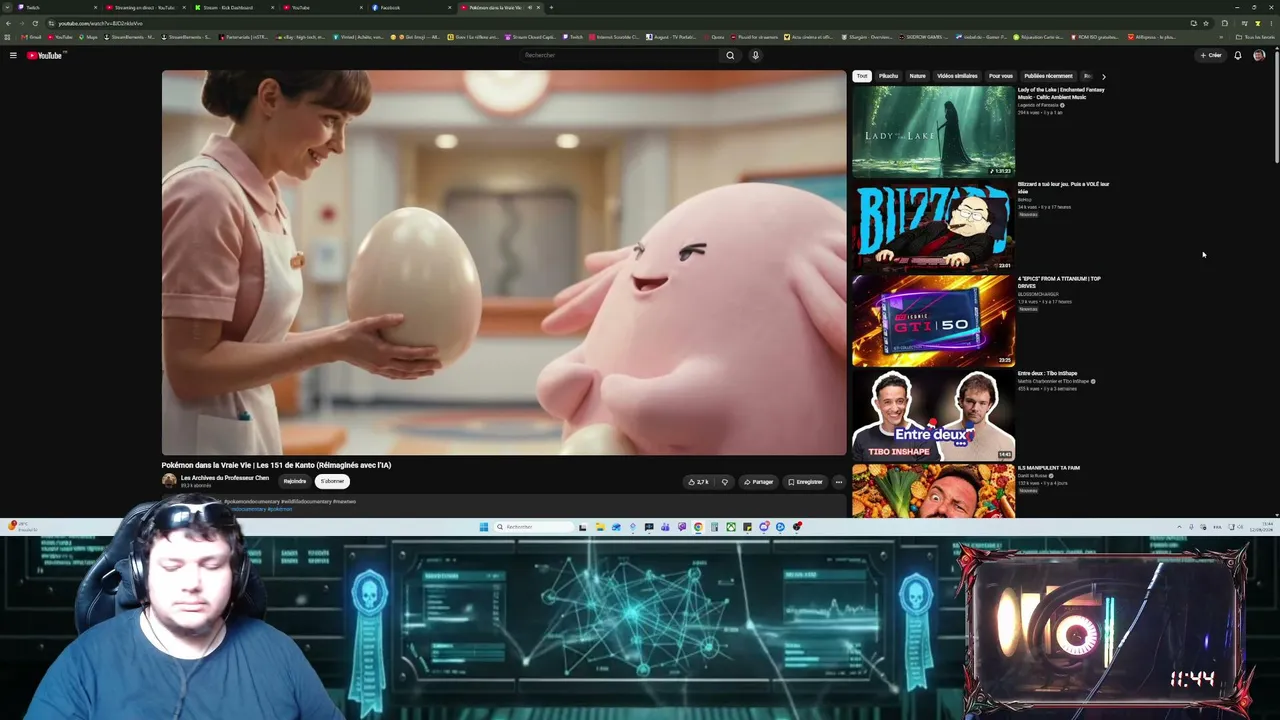Go to the YouTube home logo
This screenshot has width=1280, height=720.
pos(44,56)
